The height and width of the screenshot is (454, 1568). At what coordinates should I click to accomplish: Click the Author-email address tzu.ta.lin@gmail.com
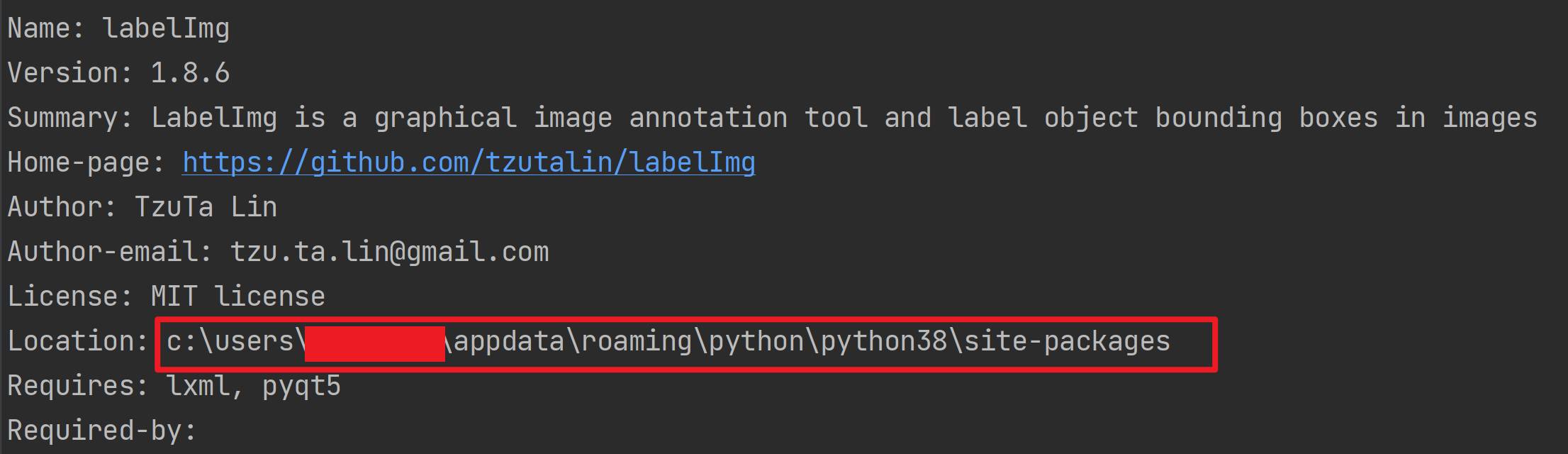pyautogui.click(x=389, y=252)
